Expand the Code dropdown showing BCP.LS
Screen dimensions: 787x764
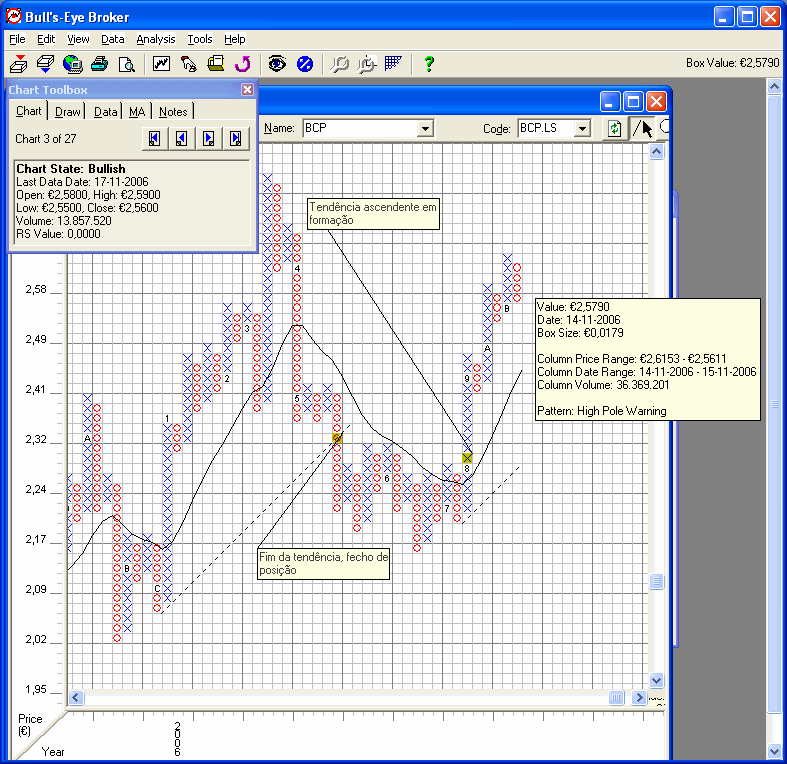coord(583,129)
